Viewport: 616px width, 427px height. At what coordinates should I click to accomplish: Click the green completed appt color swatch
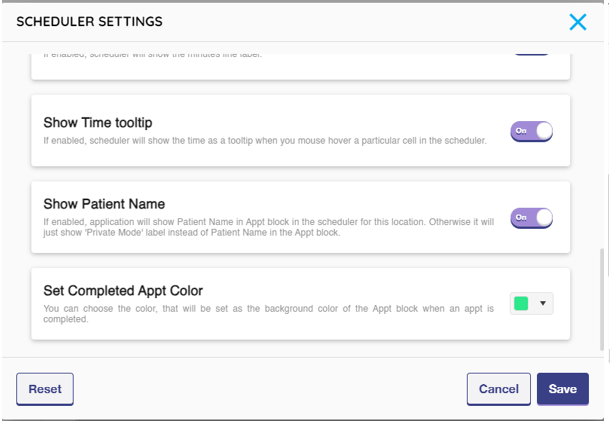521,303
